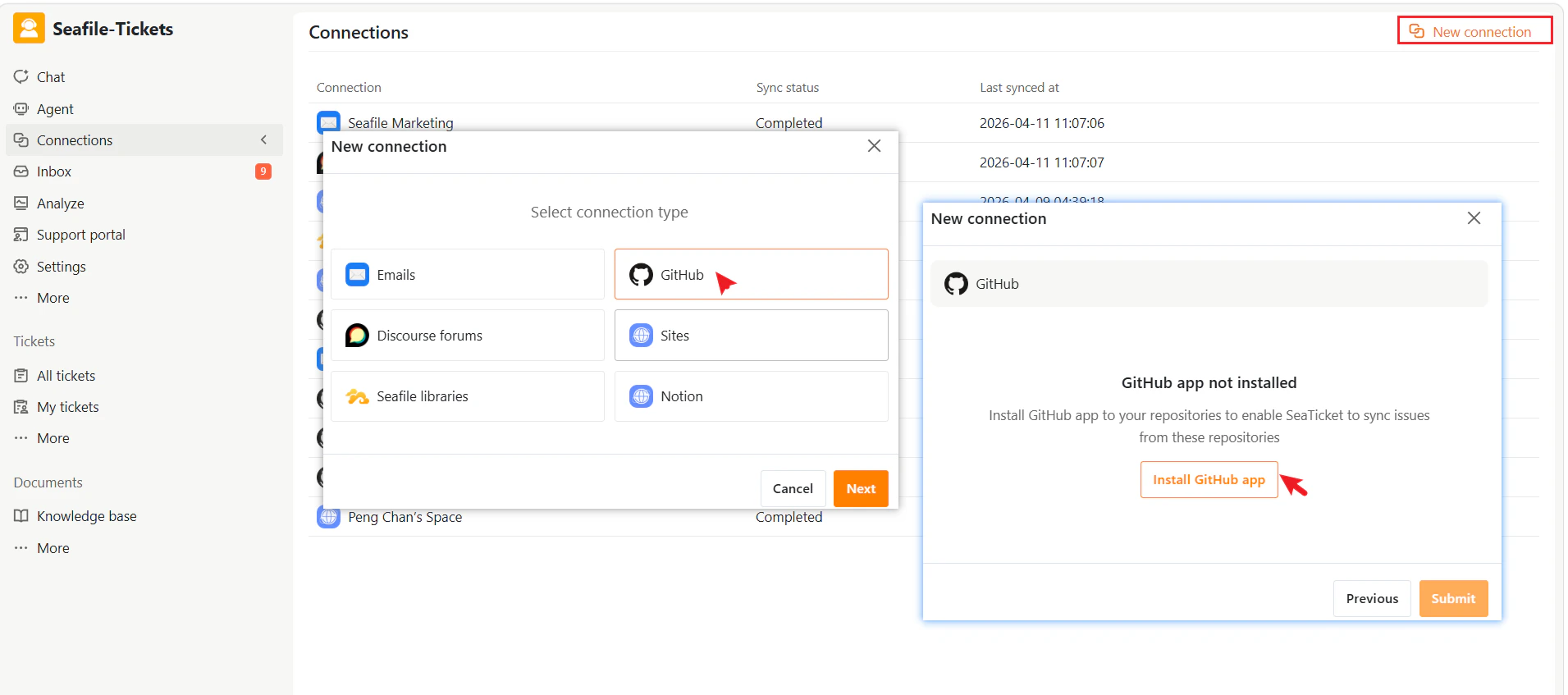Click Next in the connection type dialog
The image size is (1568, 695).
861,488
